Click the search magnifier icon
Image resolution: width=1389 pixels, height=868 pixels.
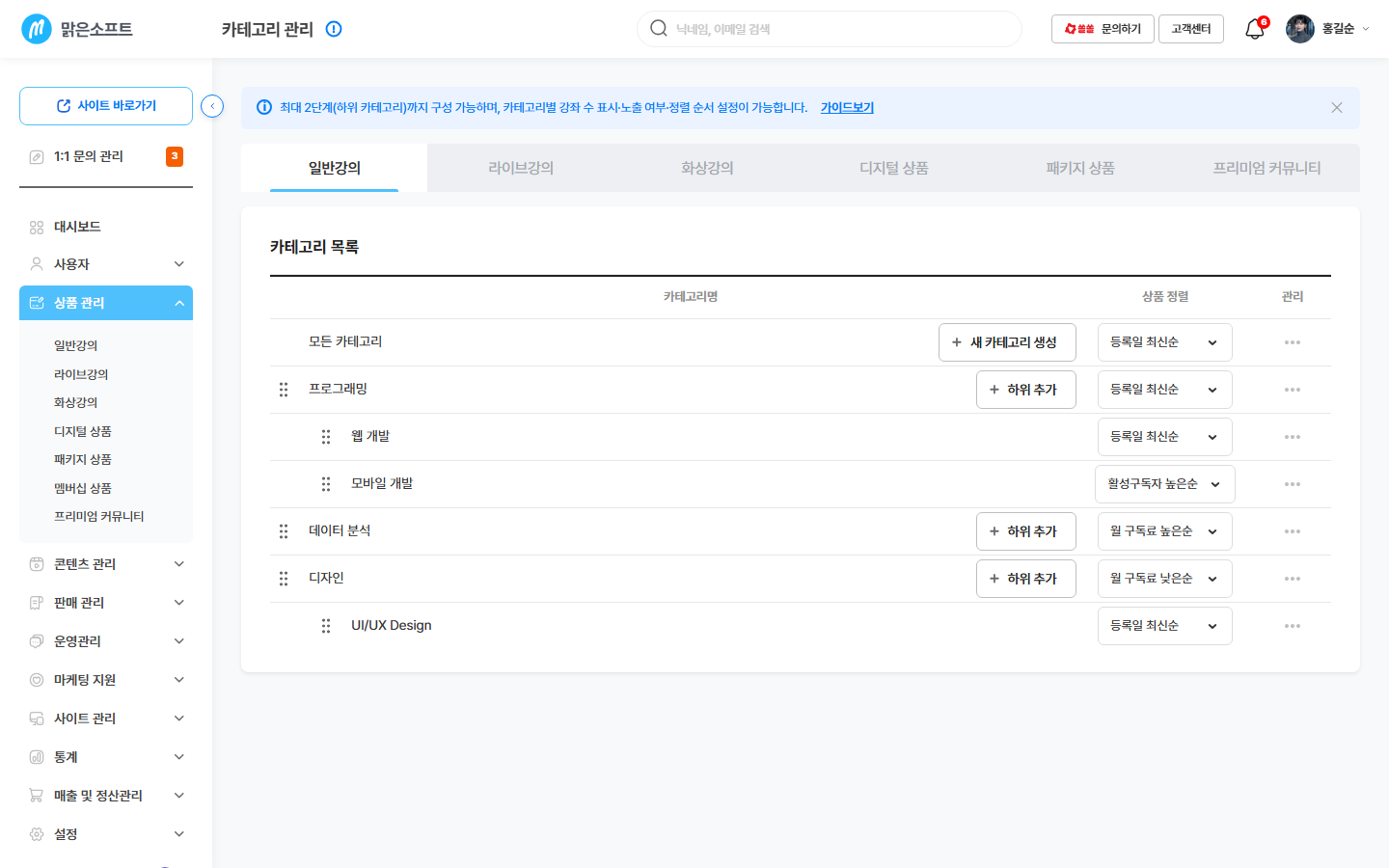click(659, 28)
